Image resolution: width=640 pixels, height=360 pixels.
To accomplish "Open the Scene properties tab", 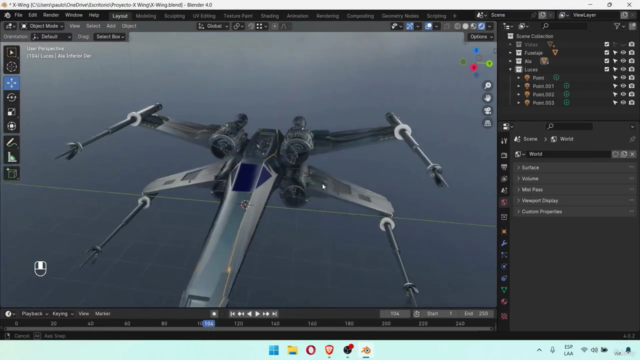I will [x=504, y=191].
